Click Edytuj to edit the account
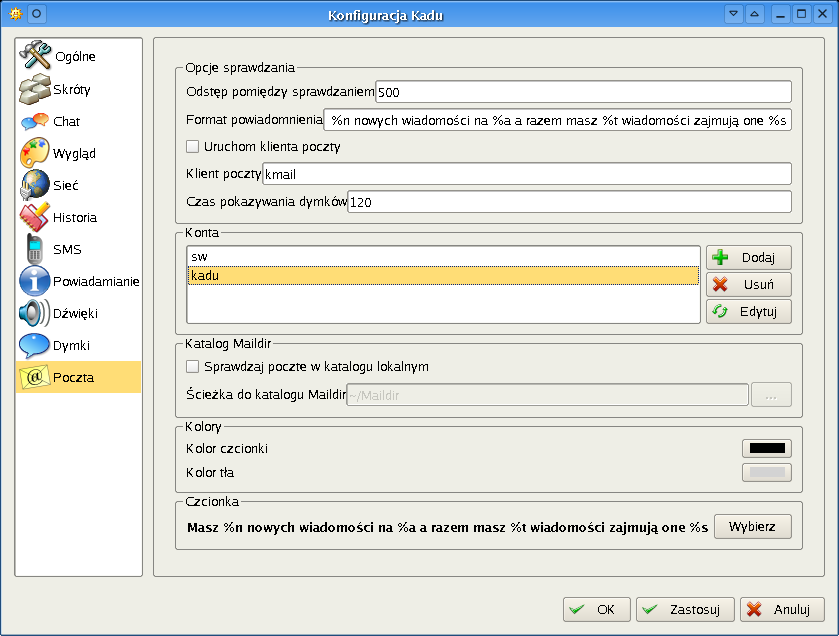 pos(748,312)
